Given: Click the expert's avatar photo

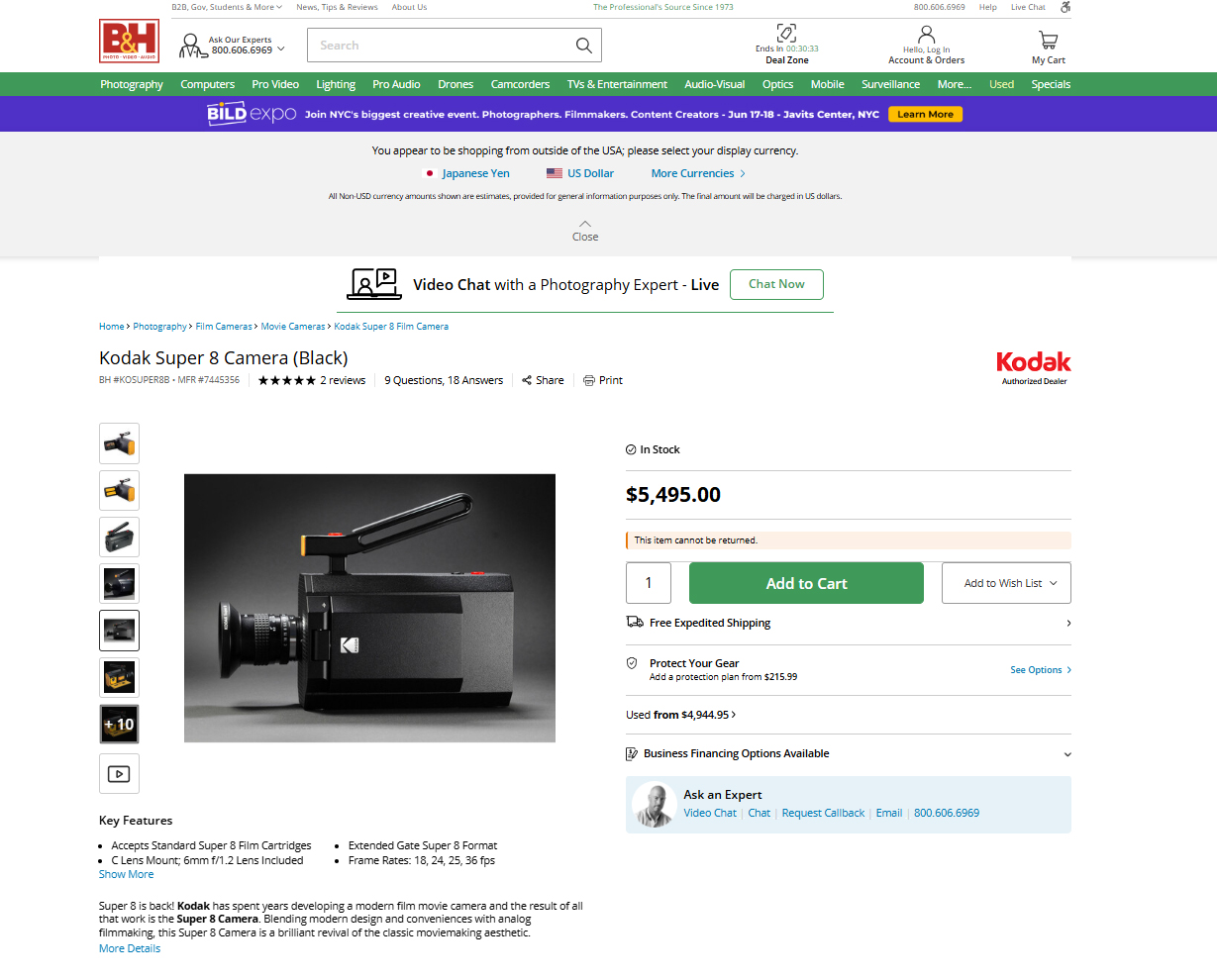Looking at the screenshot, I should pyautogui.click(x=655, y=804).
